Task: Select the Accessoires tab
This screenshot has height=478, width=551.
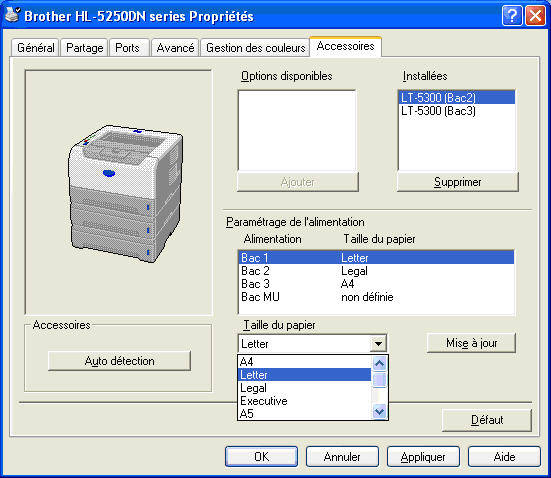Action: click(x=345, y=46)
